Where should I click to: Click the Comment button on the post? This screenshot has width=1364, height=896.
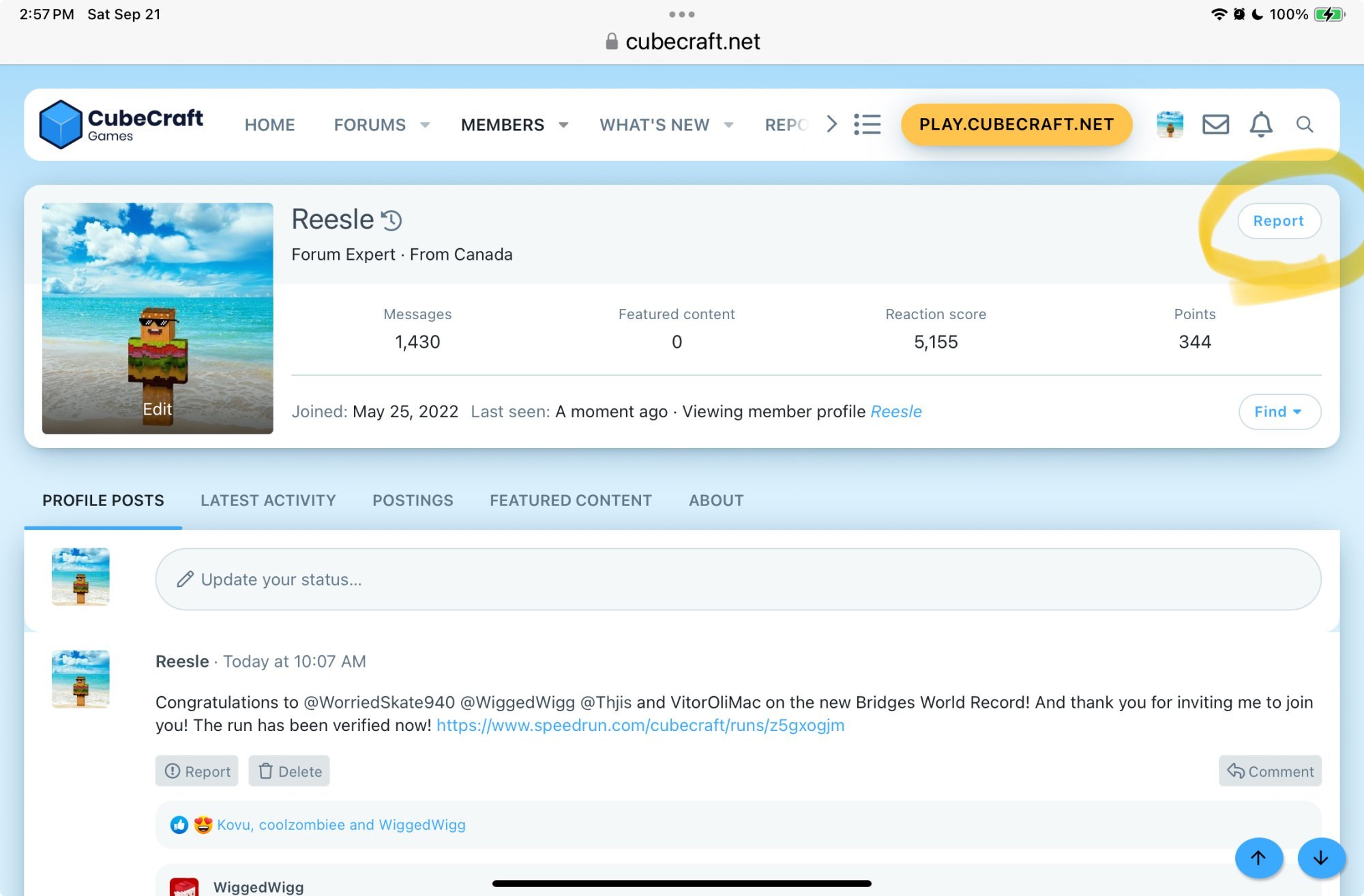point(1270,771)
